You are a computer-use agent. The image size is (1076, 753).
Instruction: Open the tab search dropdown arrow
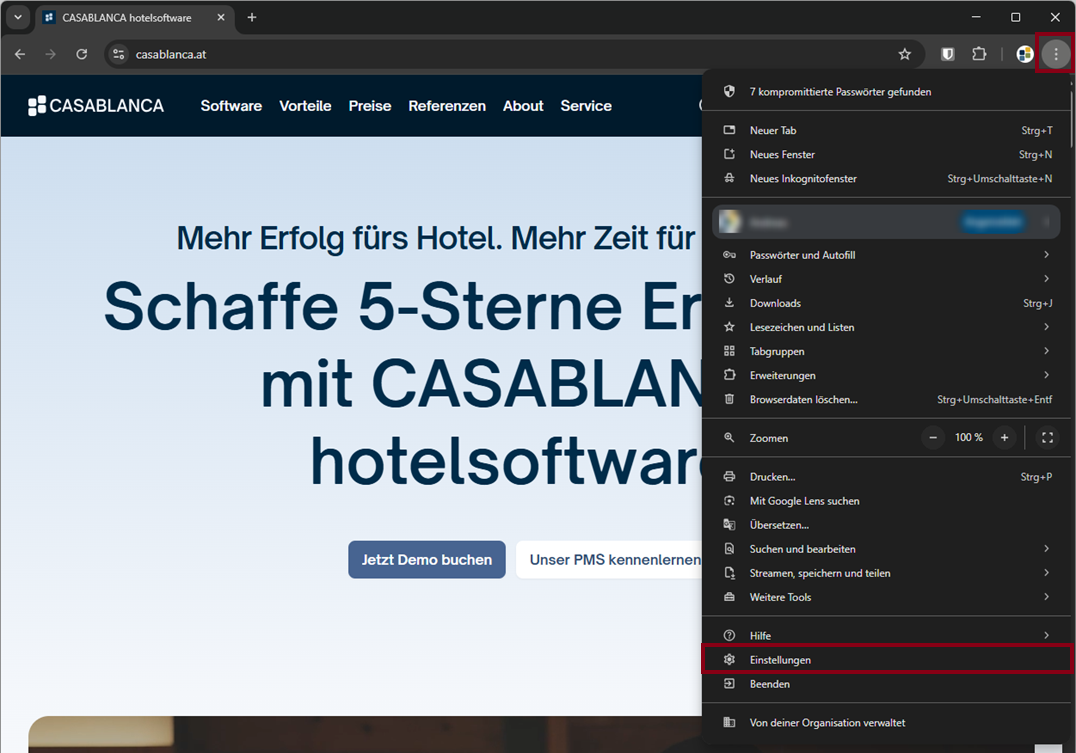pyautogui.click(x=18, y=17)
